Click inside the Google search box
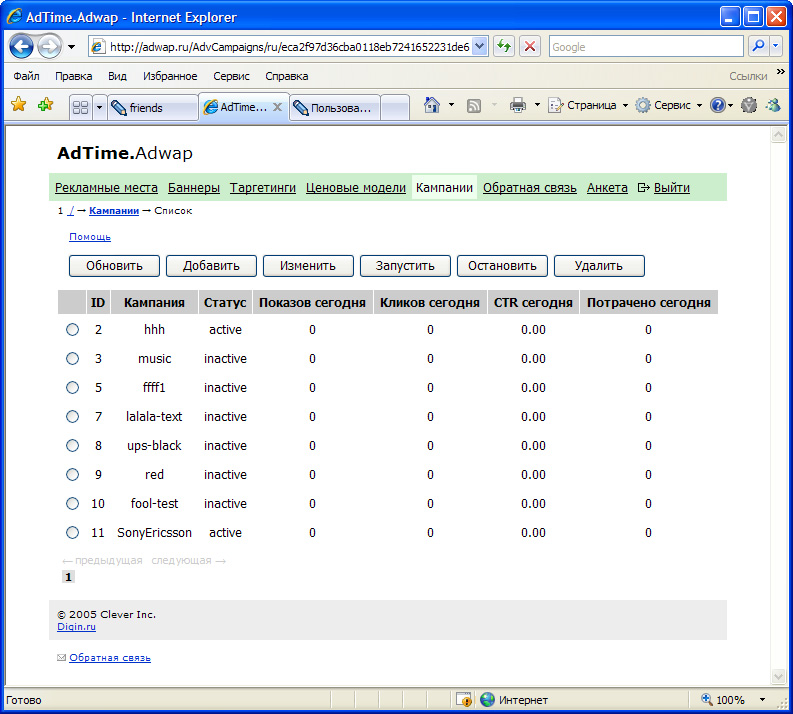The width and height of the screenshot is (793, 714). pos(645,46)
